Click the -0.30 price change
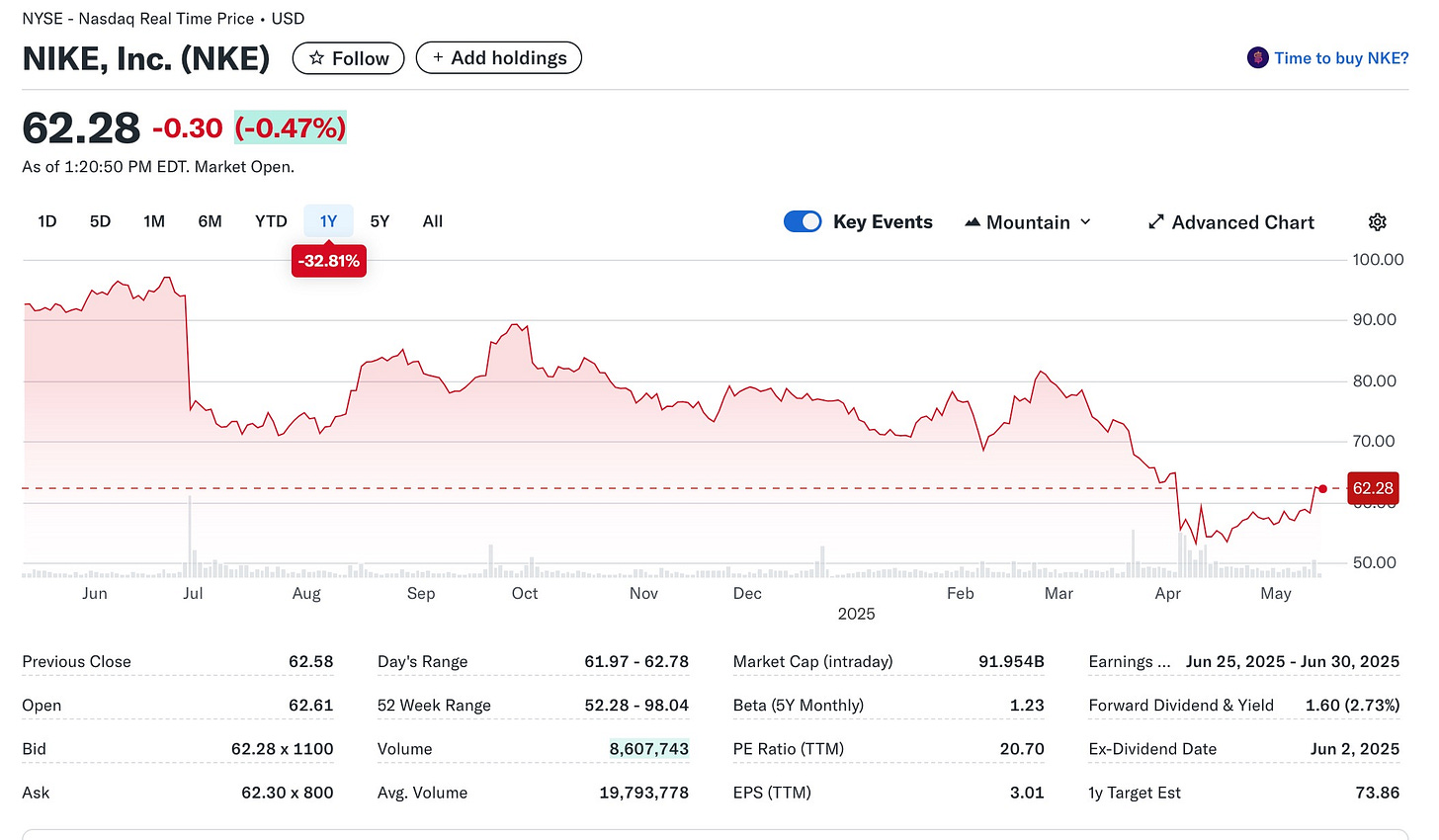 click(188, 128)
